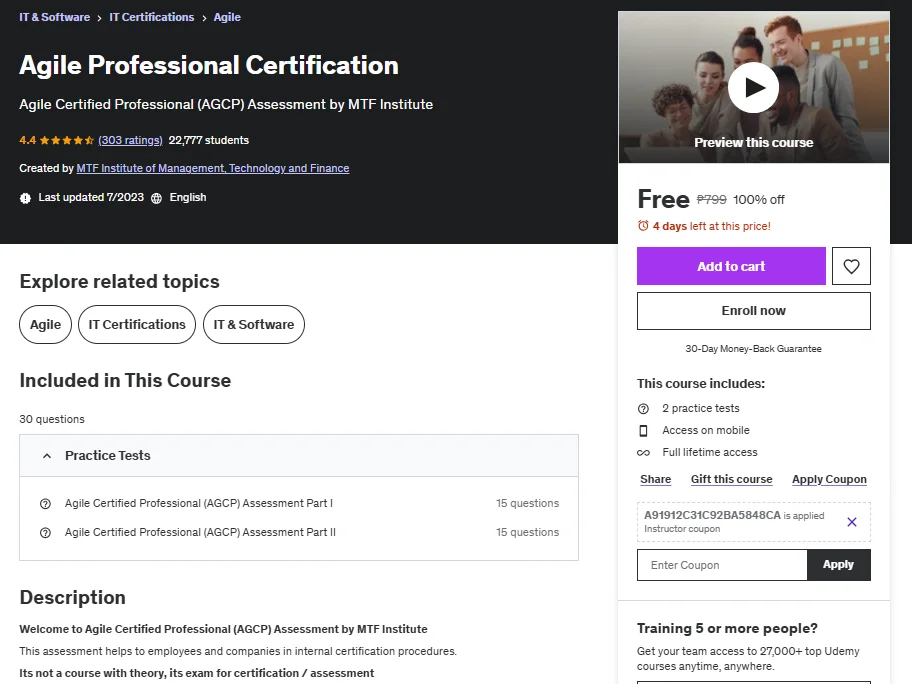Image resolution: width=912 pixels, height=684 pixels.
Task: Click the Agile Professional Certification title
Action: point(209,65)
